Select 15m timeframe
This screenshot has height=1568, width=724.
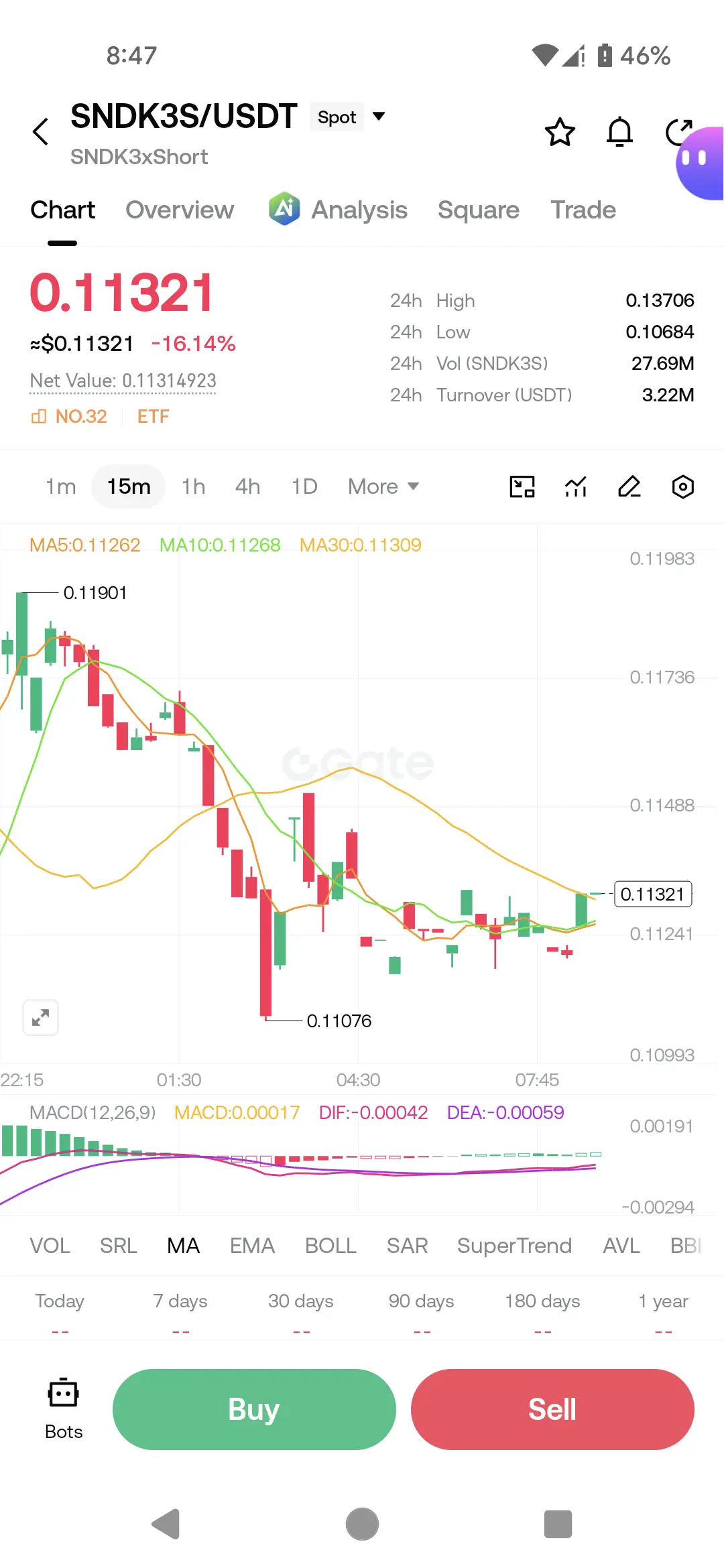pyautogui.click(x=129, y=486)
